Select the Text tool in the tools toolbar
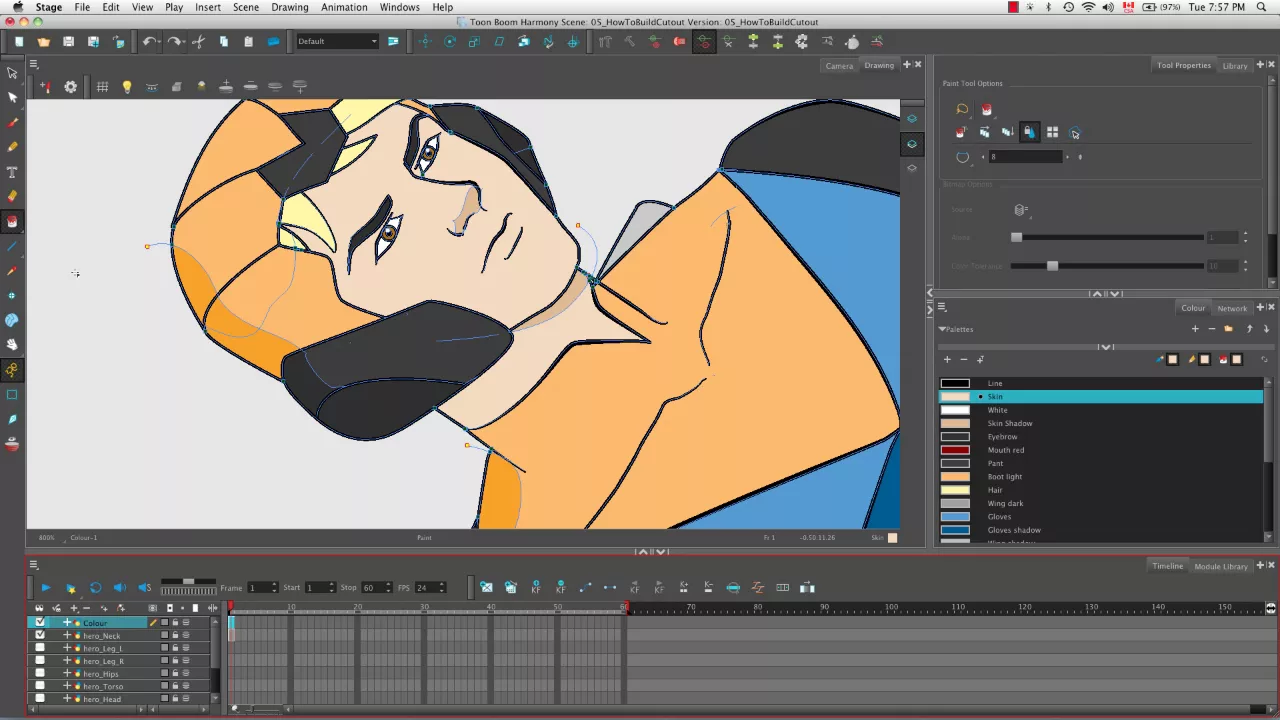 (x=12, y=172)
